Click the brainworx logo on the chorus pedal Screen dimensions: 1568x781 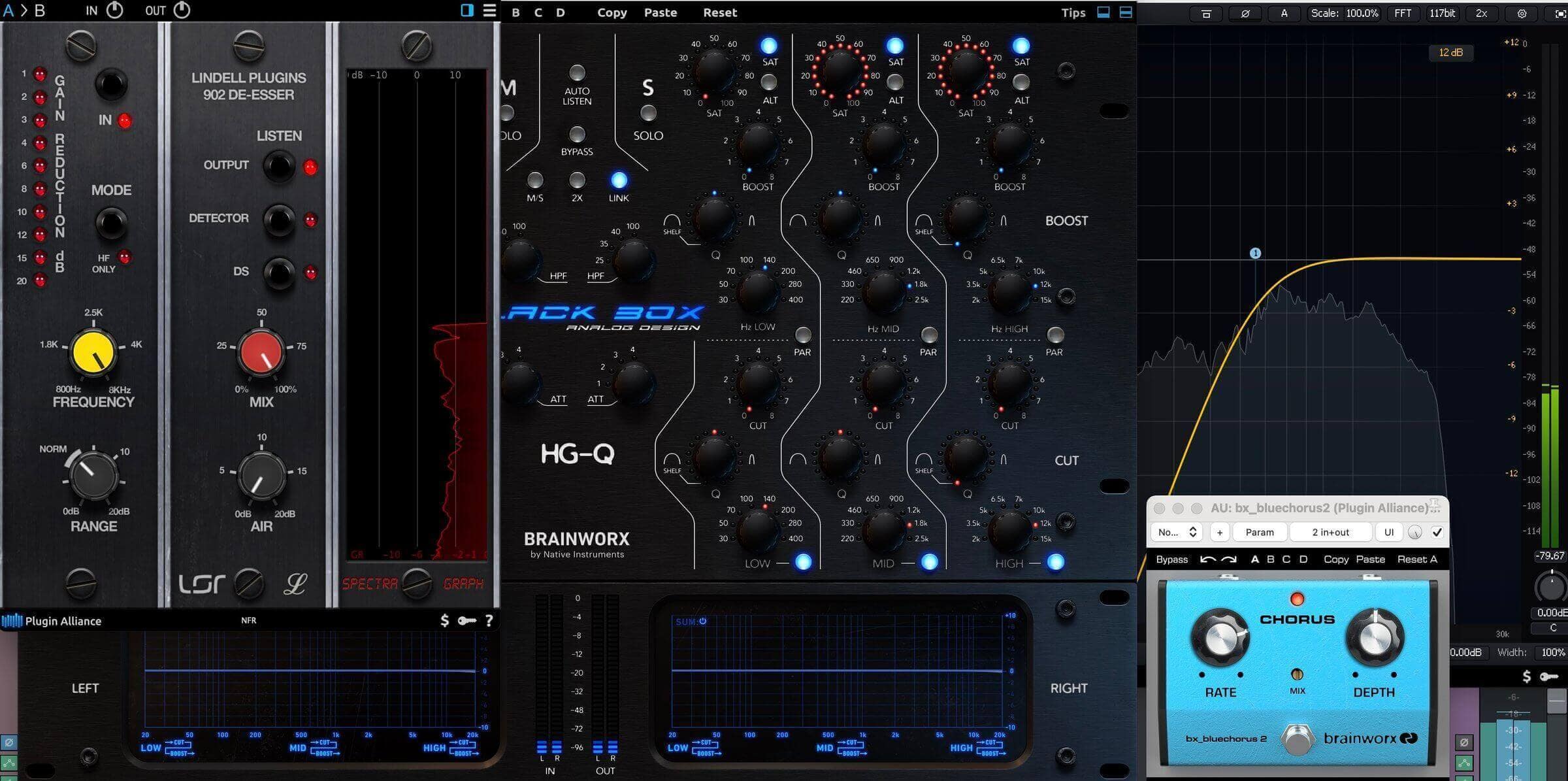pos(1370,739)
